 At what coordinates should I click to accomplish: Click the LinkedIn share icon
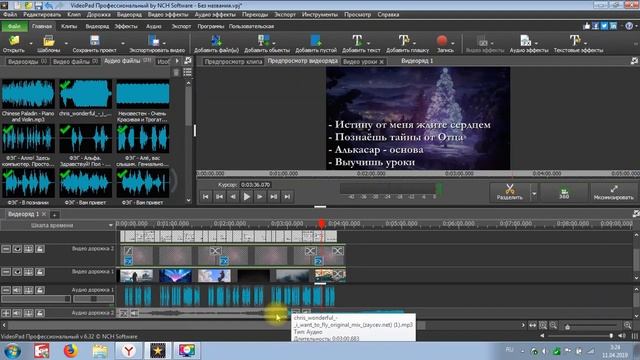[x=613, y=26]
